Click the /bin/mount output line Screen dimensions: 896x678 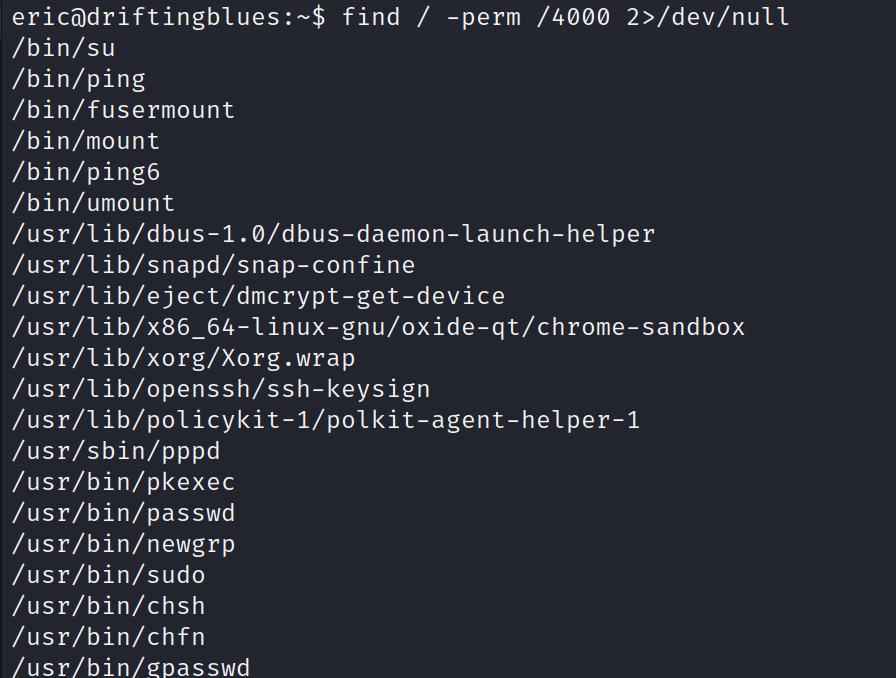[86, 141]
